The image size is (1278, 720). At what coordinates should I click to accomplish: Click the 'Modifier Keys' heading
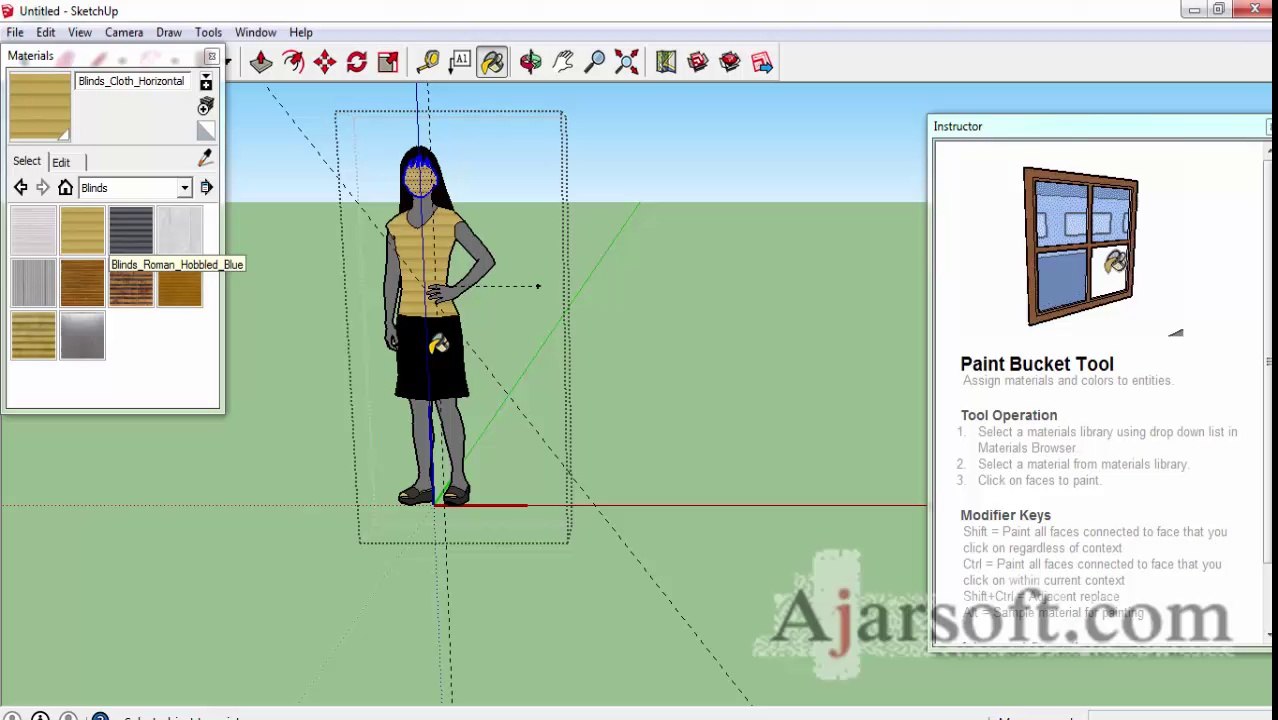[x=1006, y=515]
